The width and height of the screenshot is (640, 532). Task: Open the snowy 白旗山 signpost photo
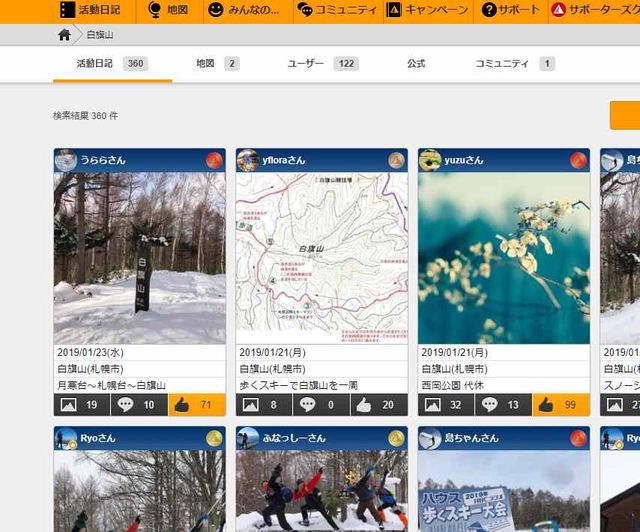tap(140, 258)
